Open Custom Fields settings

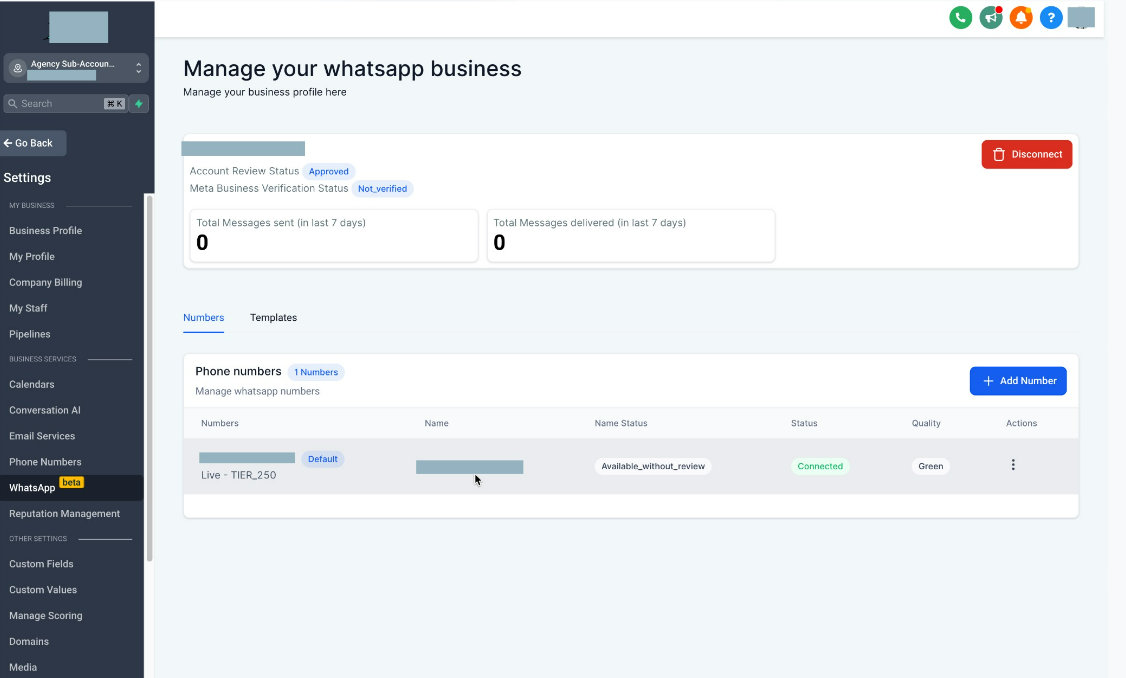click(41, 564)
